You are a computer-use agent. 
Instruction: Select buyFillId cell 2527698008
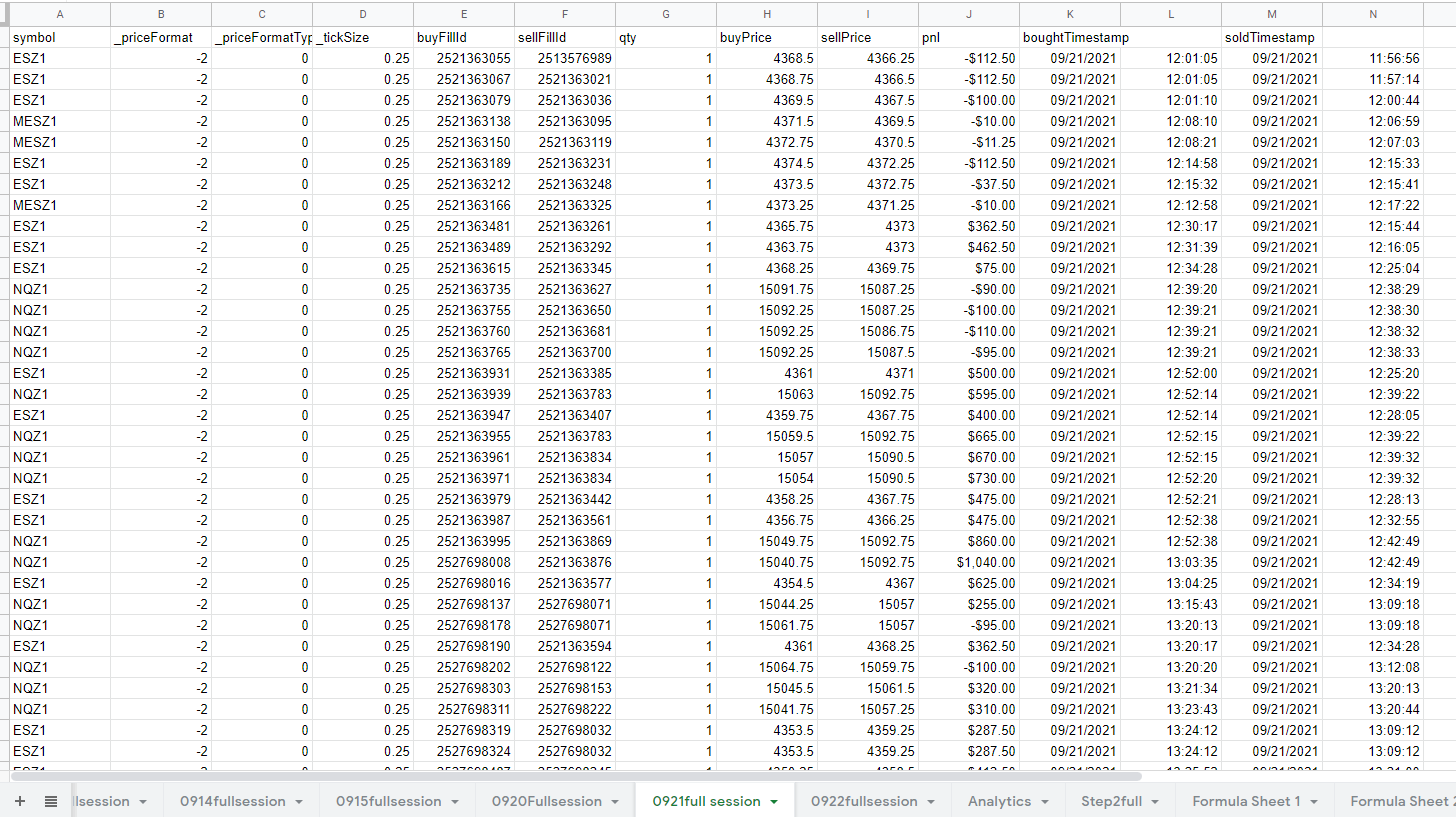pos(464,562)
